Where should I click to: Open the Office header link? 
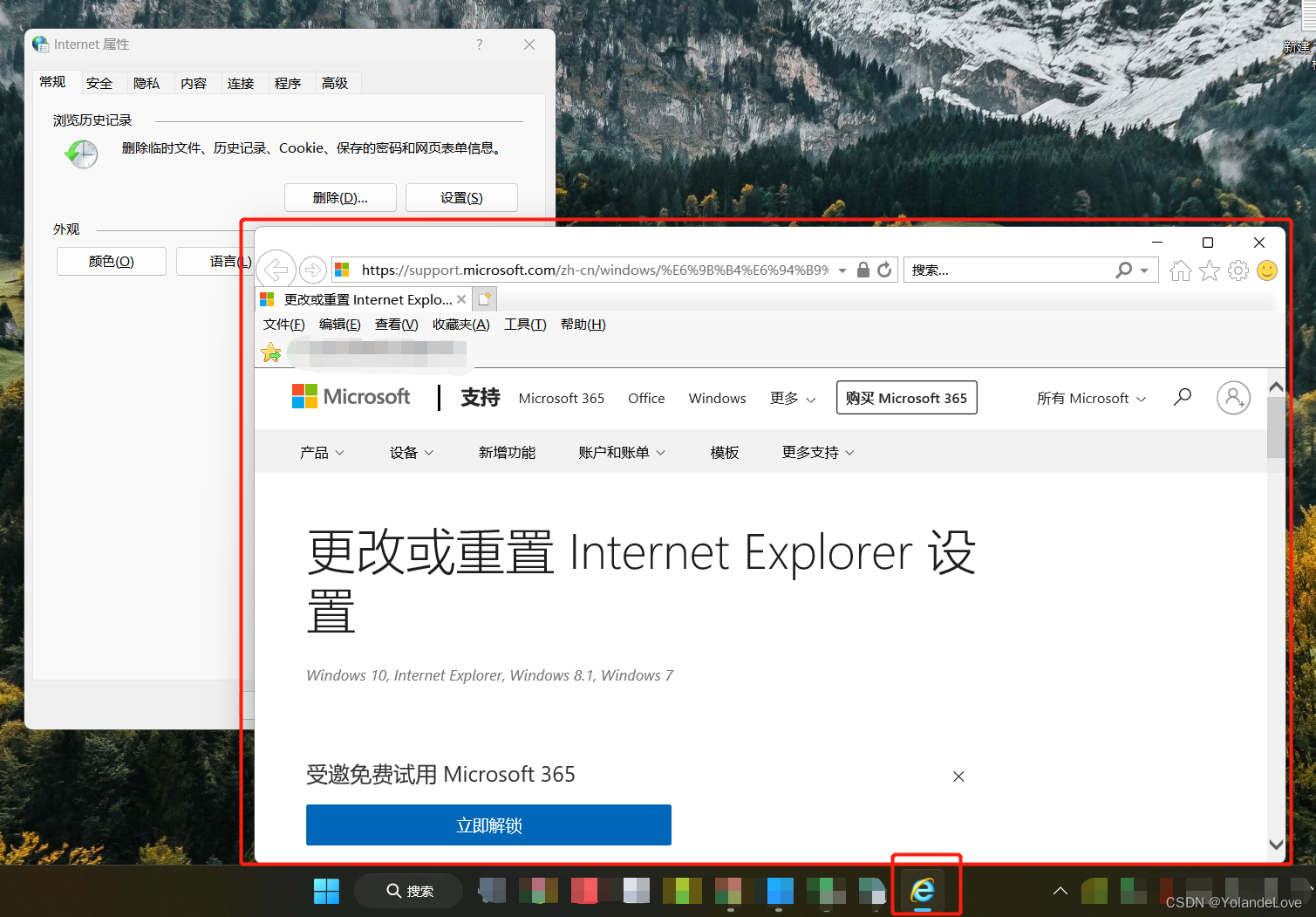pyautogui.click(x=646, y=398)
